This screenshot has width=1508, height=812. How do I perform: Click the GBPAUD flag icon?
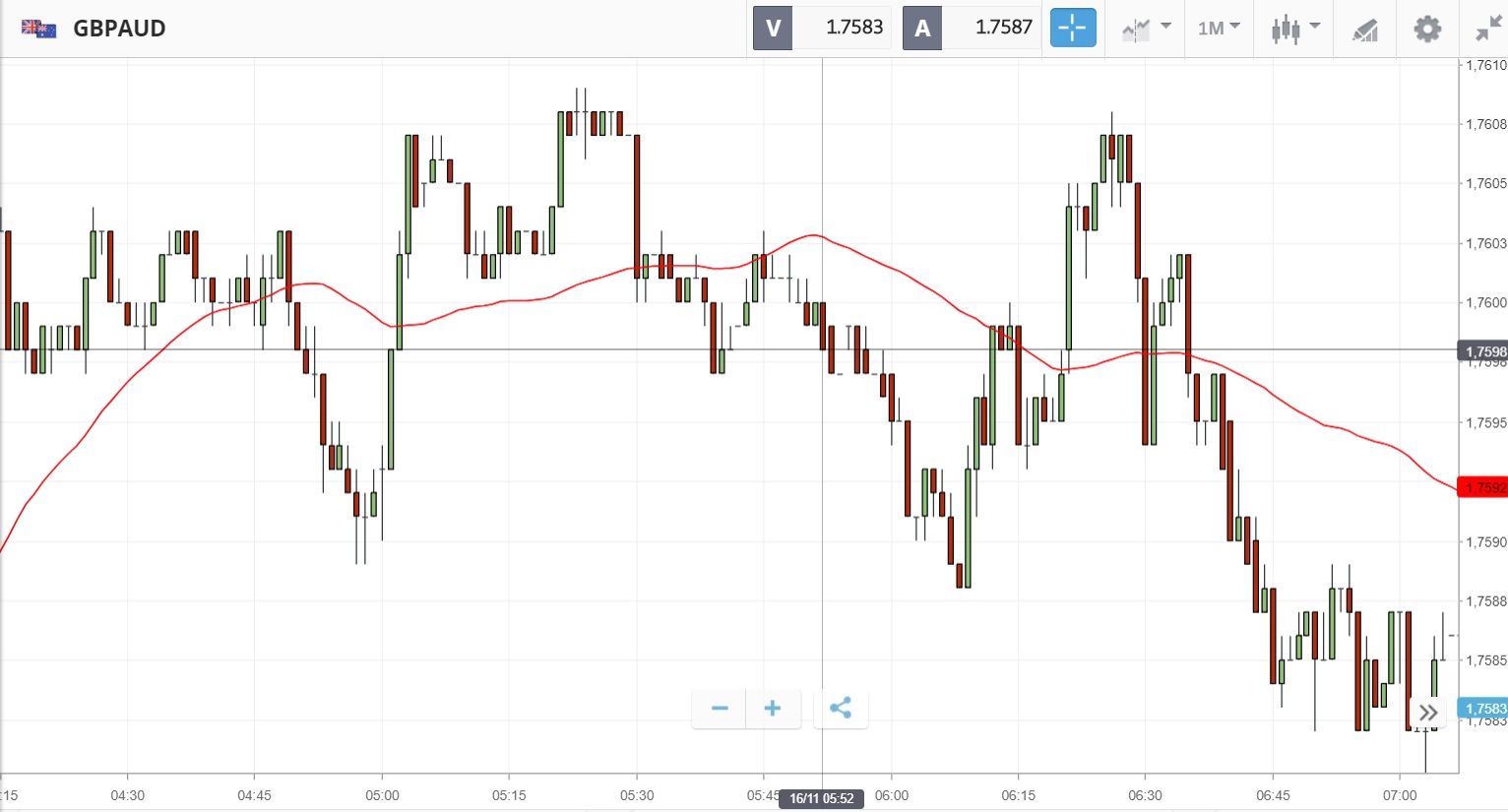coord(38,28)
